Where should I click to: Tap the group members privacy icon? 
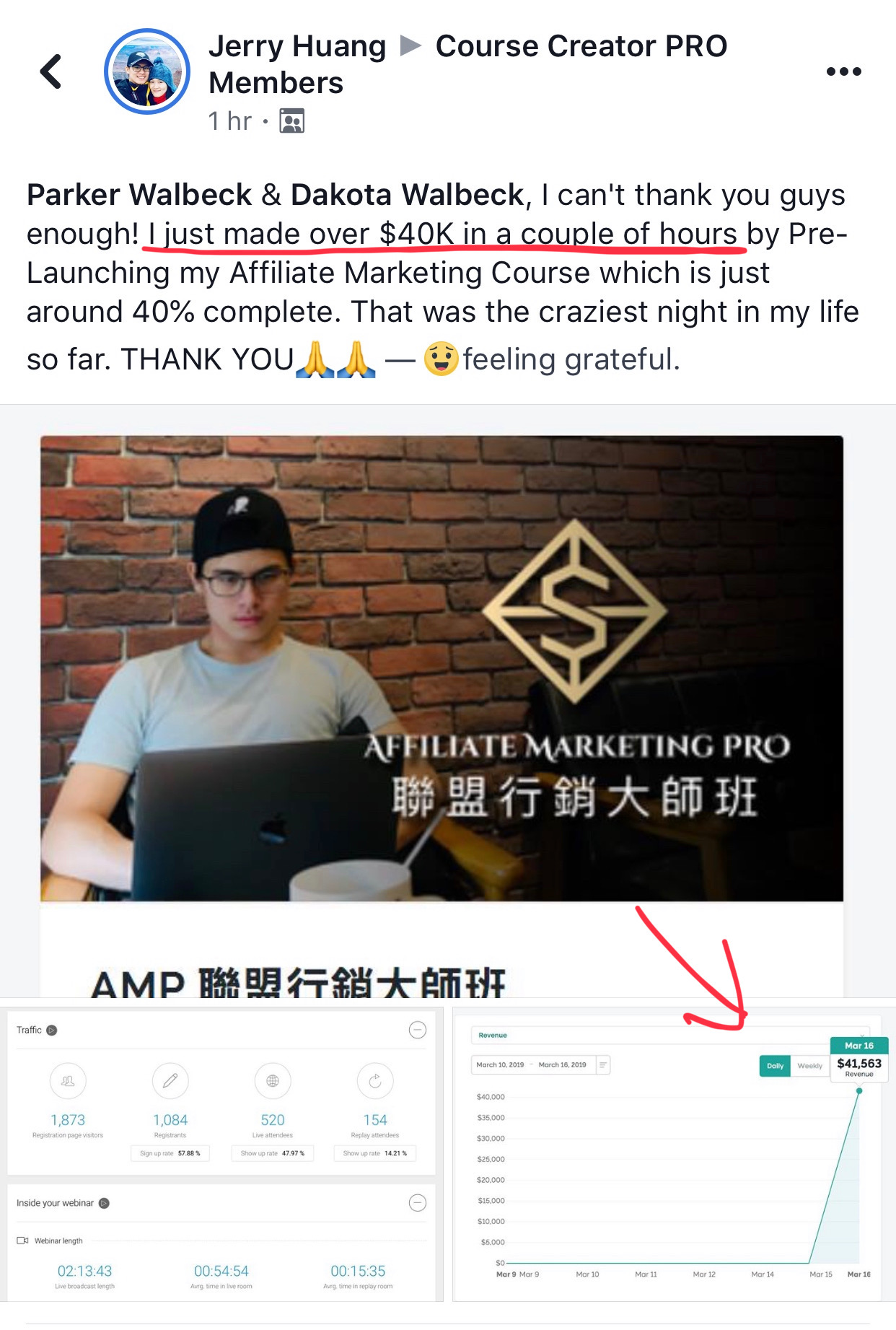point(292,121)
